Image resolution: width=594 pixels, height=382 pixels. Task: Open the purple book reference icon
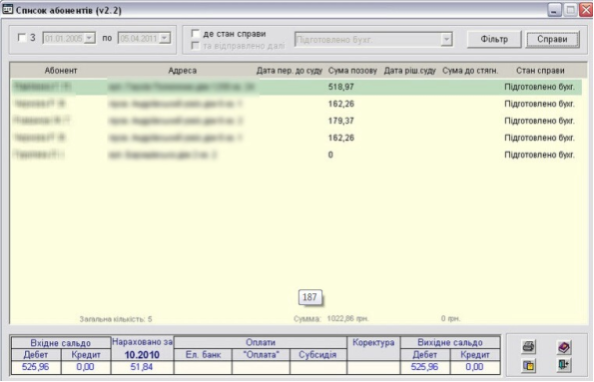pyautogui.click(x=564, y=346)
